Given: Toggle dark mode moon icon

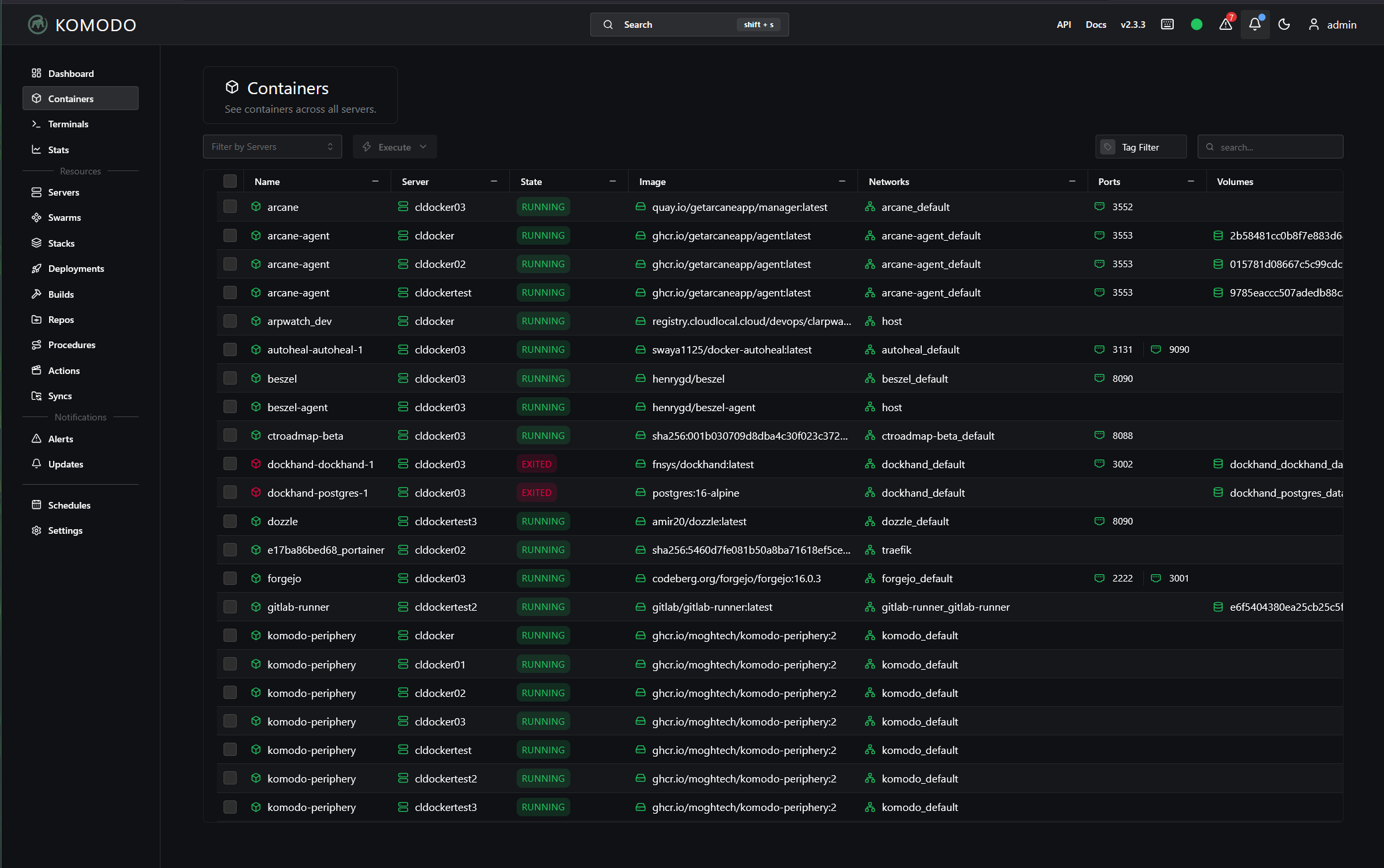Looking at the screenshot, I should (1284, 25).
